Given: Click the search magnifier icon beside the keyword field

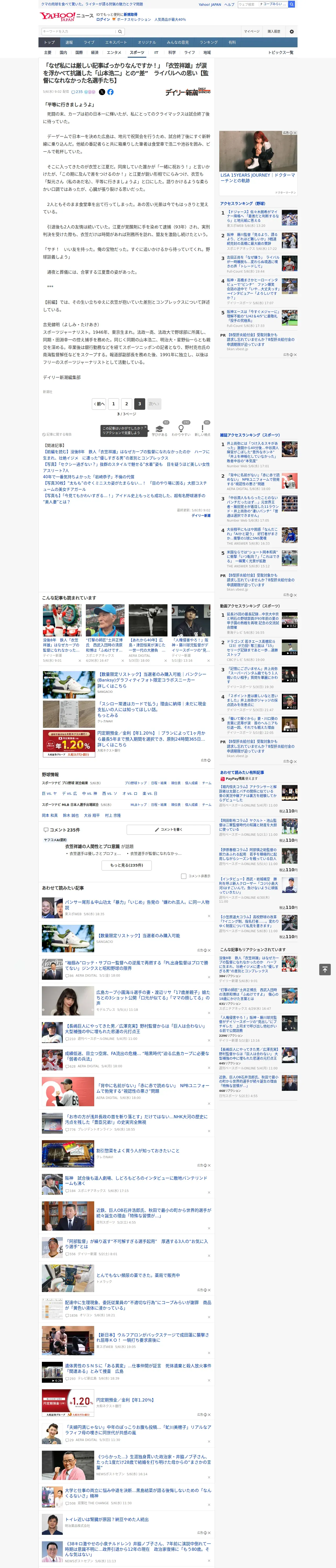Looking at the screenshot, I should click(120, 32).
